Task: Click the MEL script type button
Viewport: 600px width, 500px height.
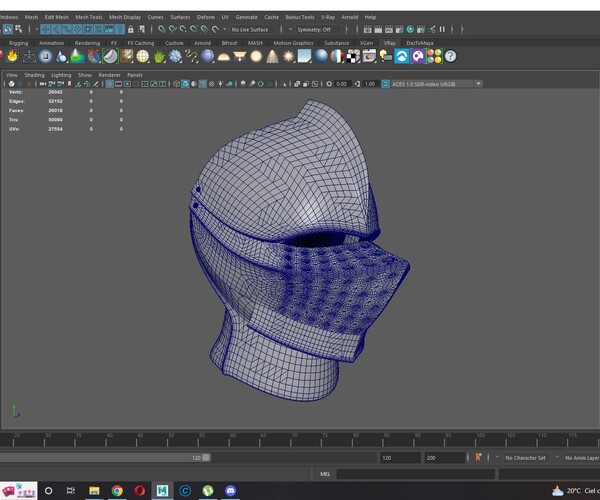Action: point(325,474)
